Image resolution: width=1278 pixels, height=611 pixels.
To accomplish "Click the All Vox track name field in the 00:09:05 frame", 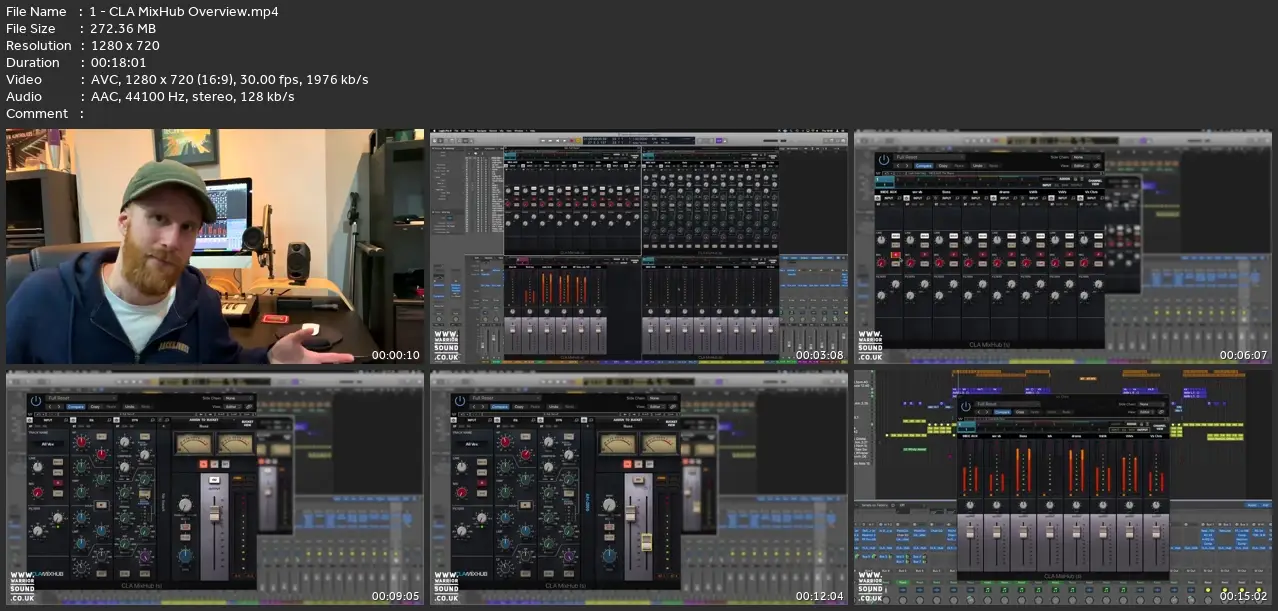I will [50, 443].
